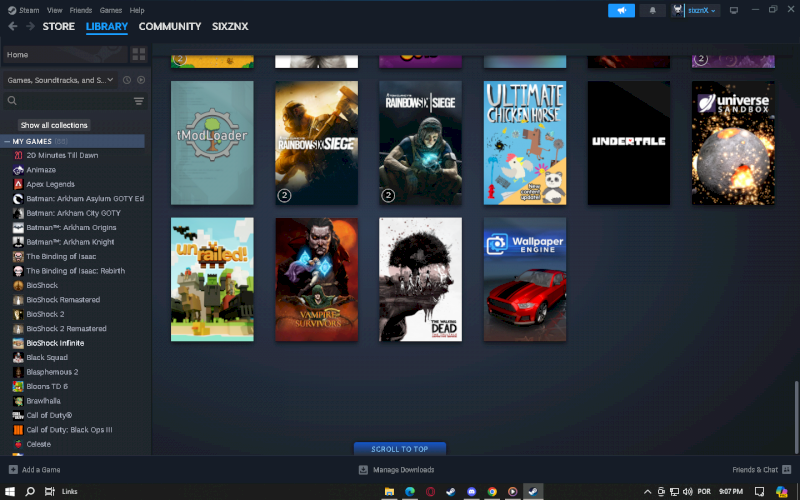Screen dimensions: 800x500
Task: Go back with the left arrow
Action: coord(12,26)
